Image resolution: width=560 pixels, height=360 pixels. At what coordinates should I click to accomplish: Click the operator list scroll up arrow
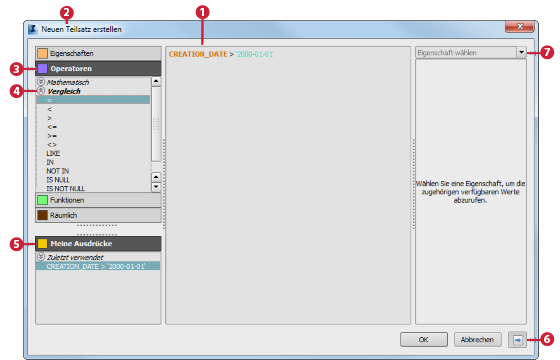click(156, 81)
